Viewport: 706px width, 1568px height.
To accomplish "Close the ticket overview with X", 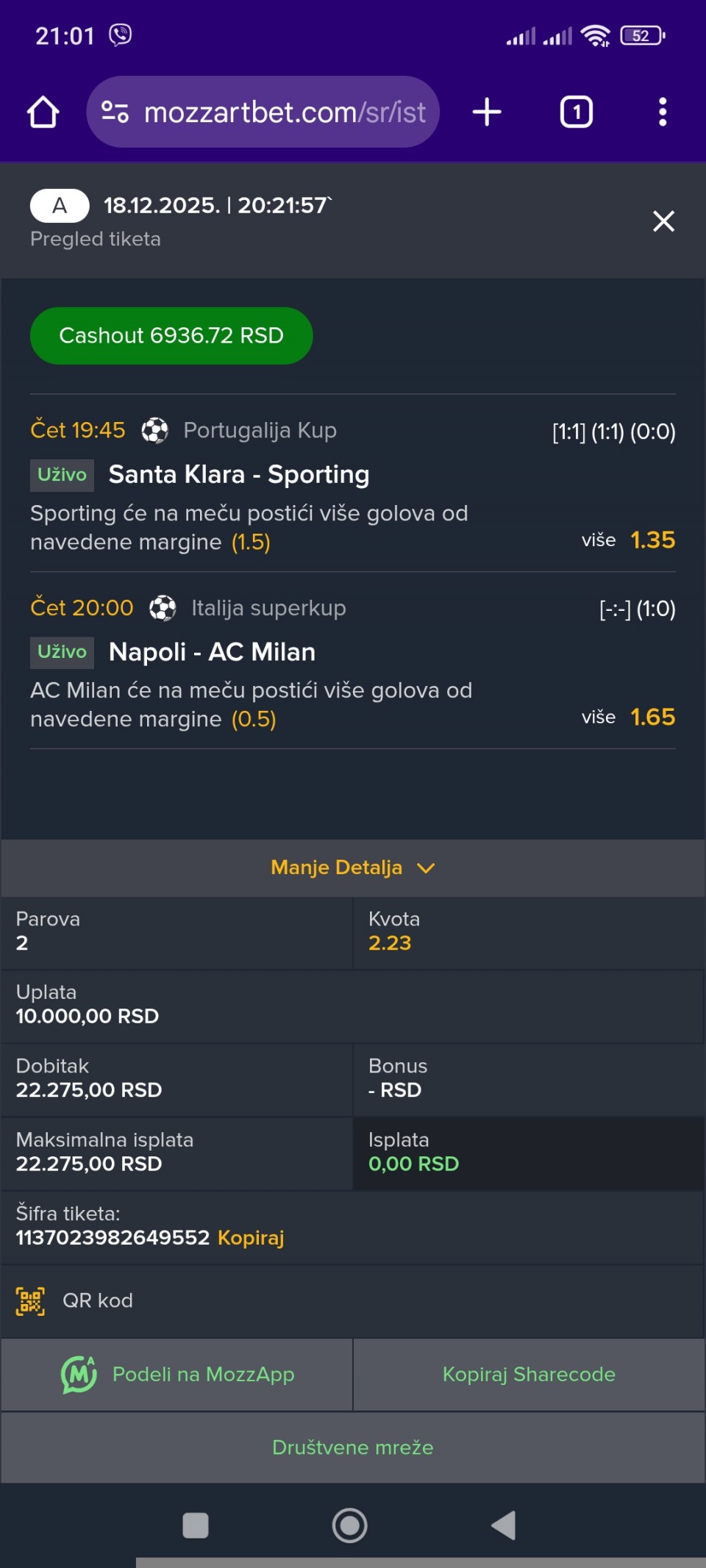I will [x=663, y=221].
